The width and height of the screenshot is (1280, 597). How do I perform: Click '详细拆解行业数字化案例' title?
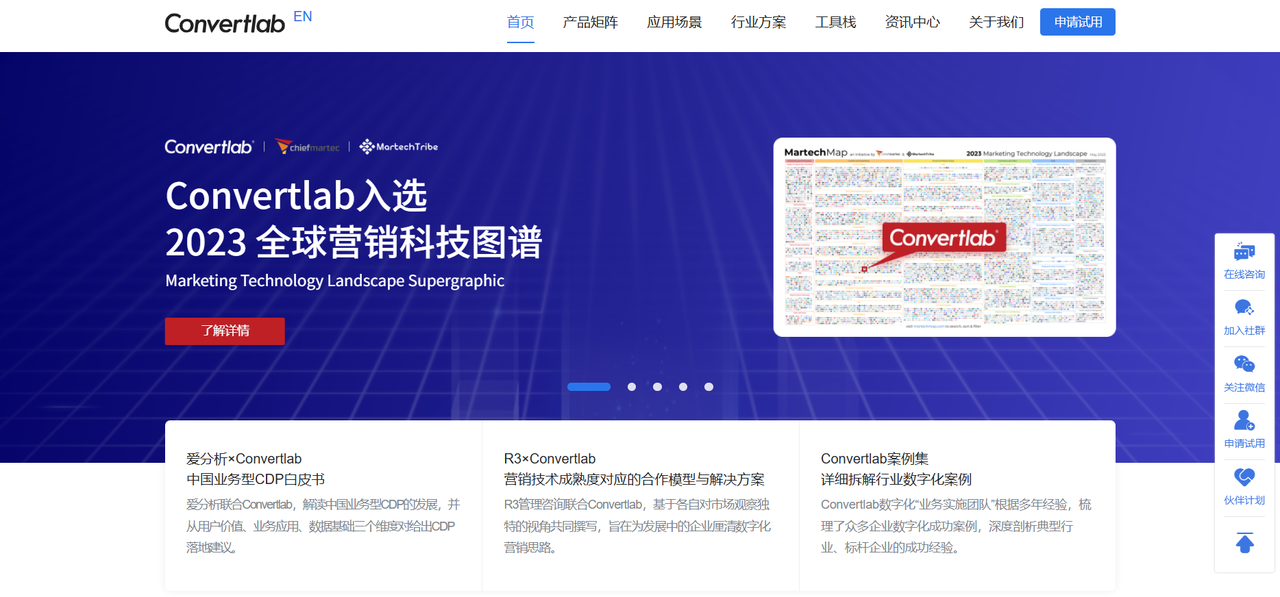click(x=896, y=479)
